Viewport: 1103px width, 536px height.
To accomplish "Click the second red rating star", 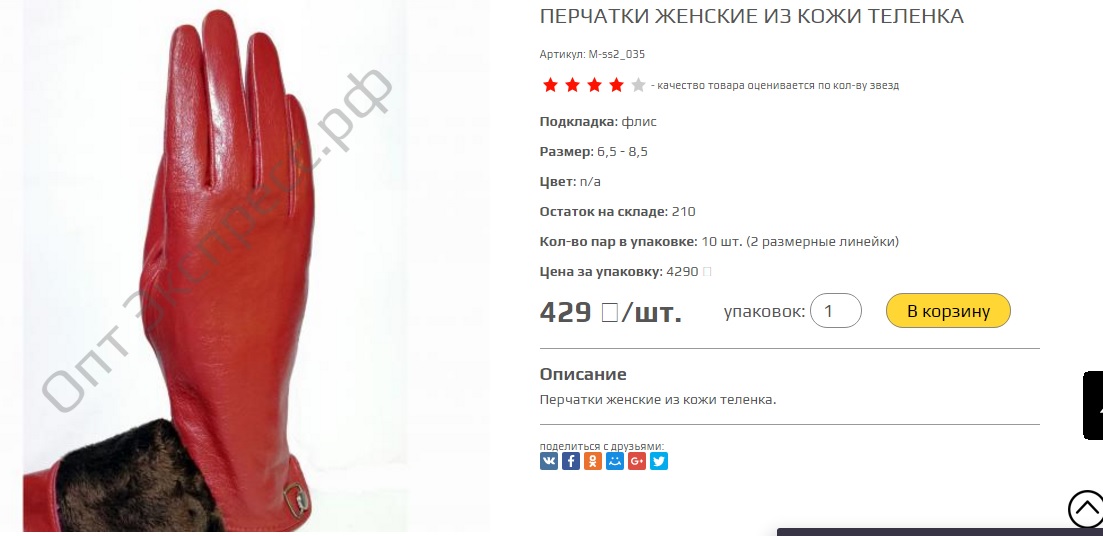I will [x=573, y=85].
